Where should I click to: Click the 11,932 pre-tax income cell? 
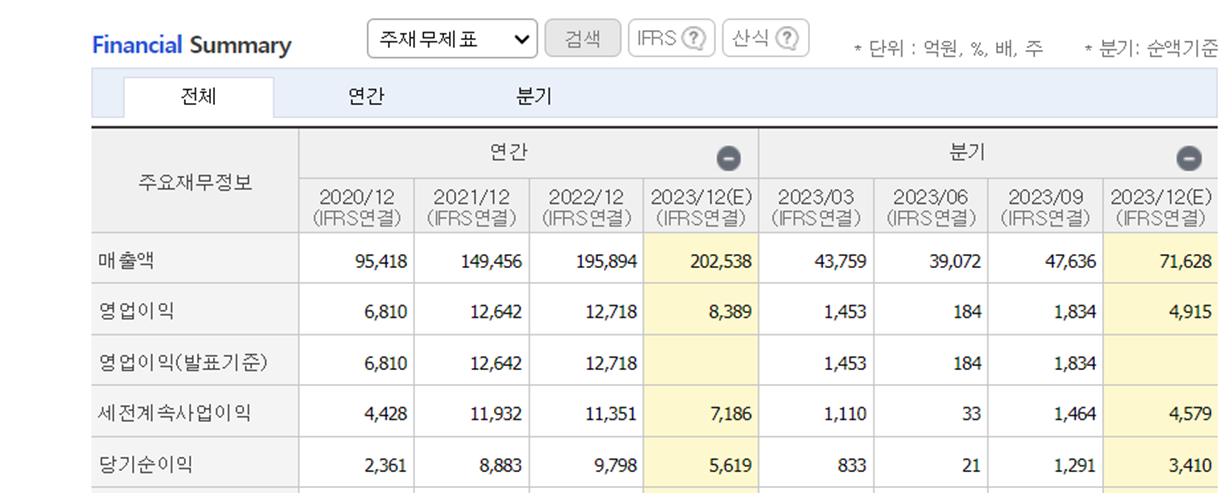click(x=472, y=412)
